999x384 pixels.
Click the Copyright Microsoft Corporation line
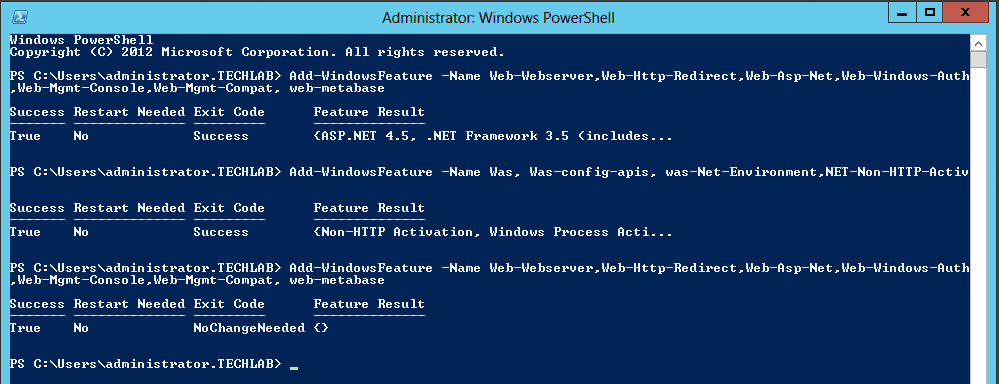coord(257,52)
